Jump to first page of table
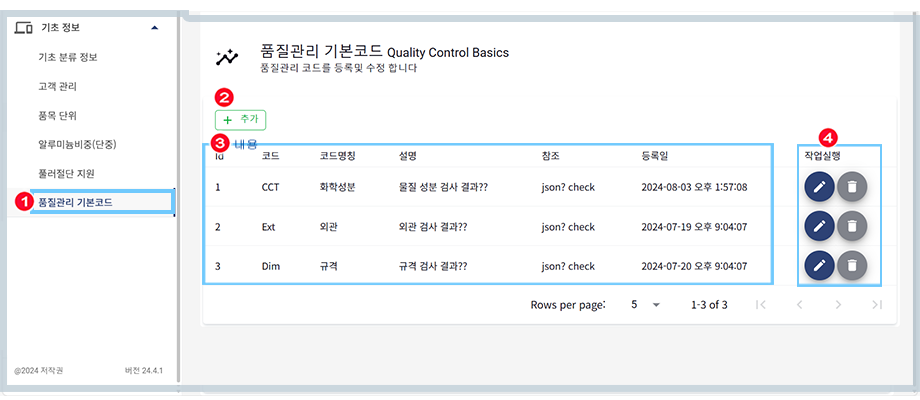The image size is (920, 400). click(761, 304)
